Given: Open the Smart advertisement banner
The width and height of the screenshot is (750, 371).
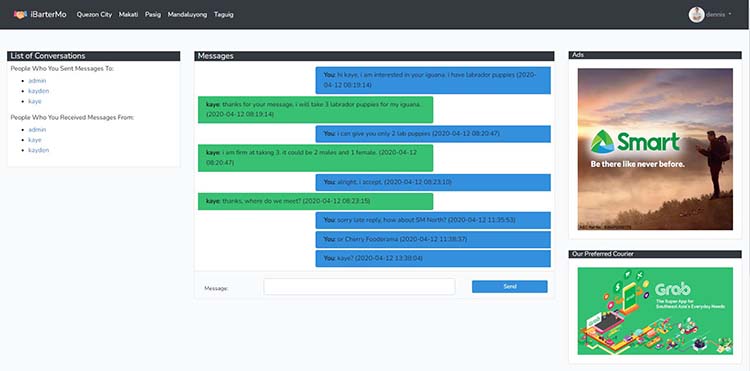Looking at the screenshot, I should pos(655,149).
